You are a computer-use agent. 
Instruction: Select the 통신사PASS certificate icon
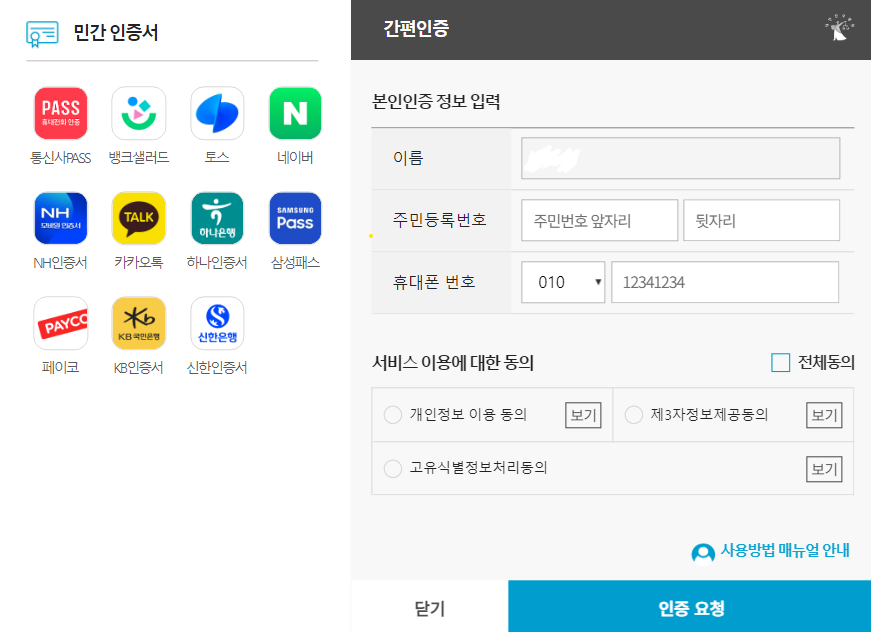[61, 113]
